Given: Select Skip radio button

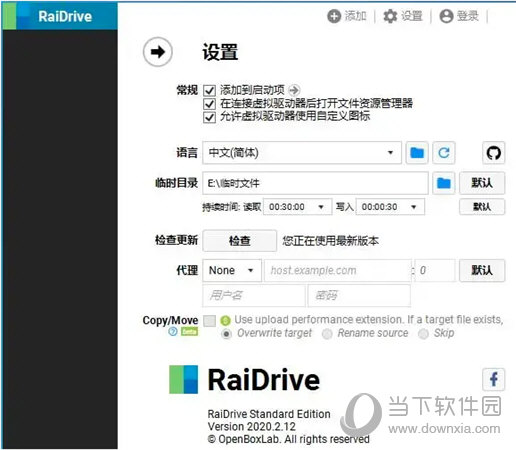Looking at the screenshot, I should [423, 334].
